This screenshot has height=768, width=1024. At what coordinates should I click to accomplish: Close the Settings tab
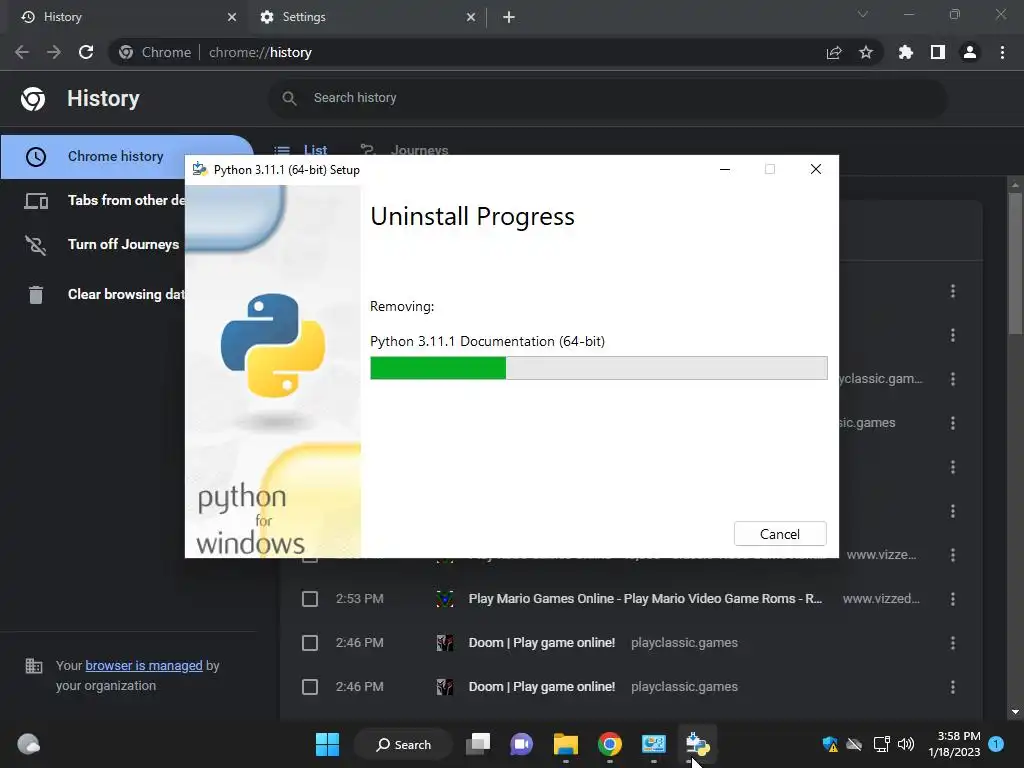click(x=471, y=17)
